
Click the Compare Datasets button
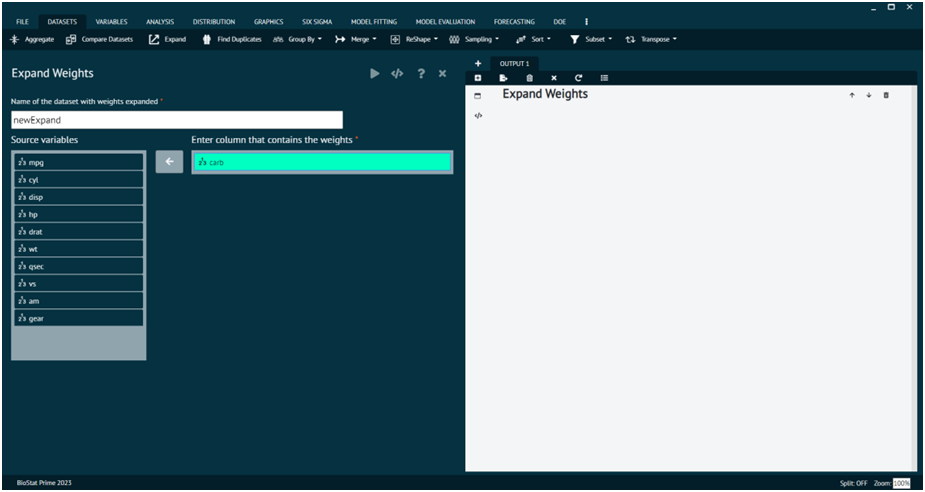[x=99, y=40]
